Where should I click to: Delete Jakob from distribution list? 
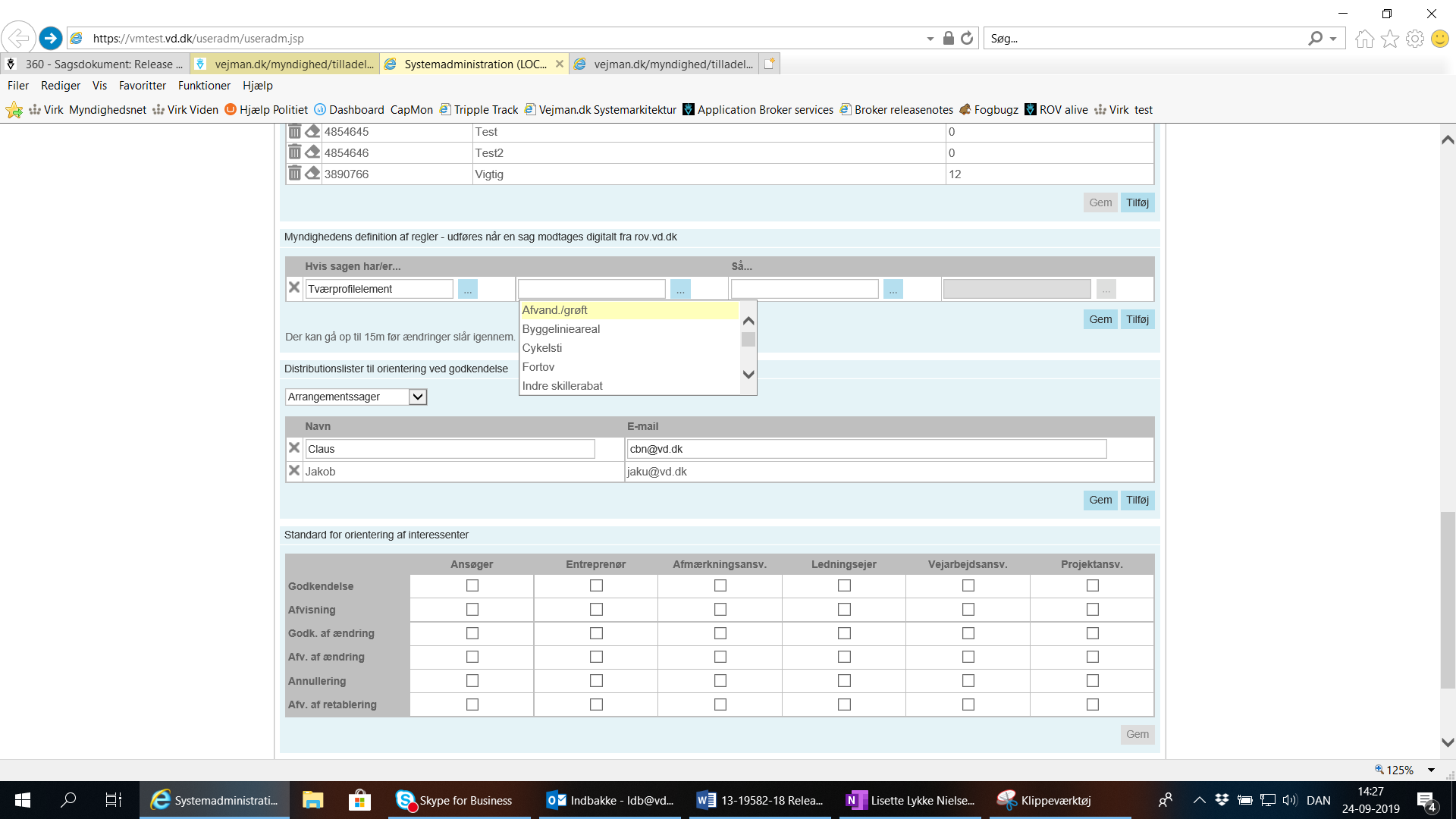tap(294, 470)
